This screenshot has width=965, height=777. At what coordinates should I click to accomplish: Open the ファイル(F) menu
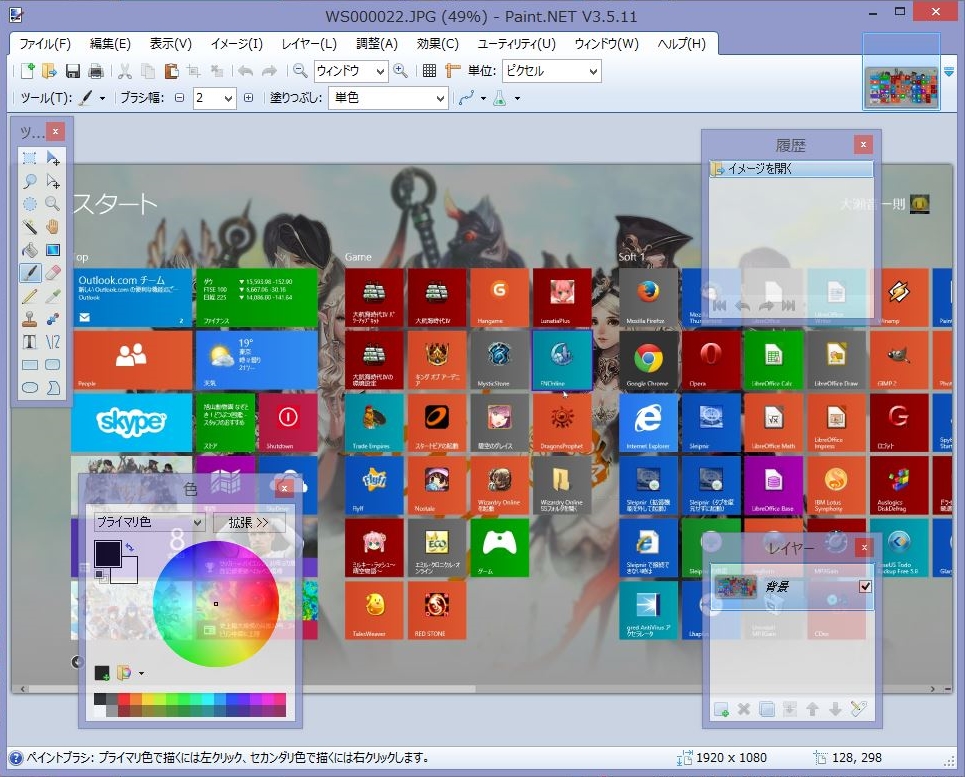[x=45, y=44]
